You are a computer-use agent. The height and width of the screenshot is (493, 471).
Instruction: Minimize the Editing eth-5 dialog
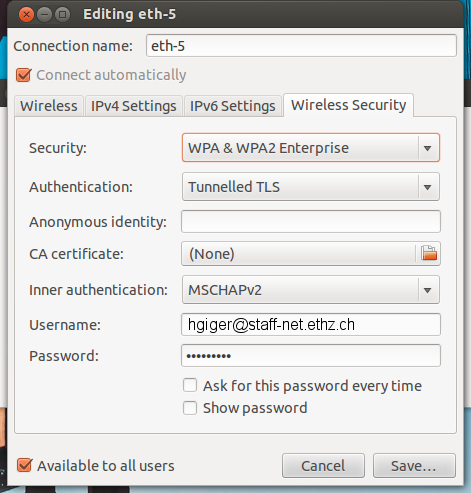click(44, 15)
